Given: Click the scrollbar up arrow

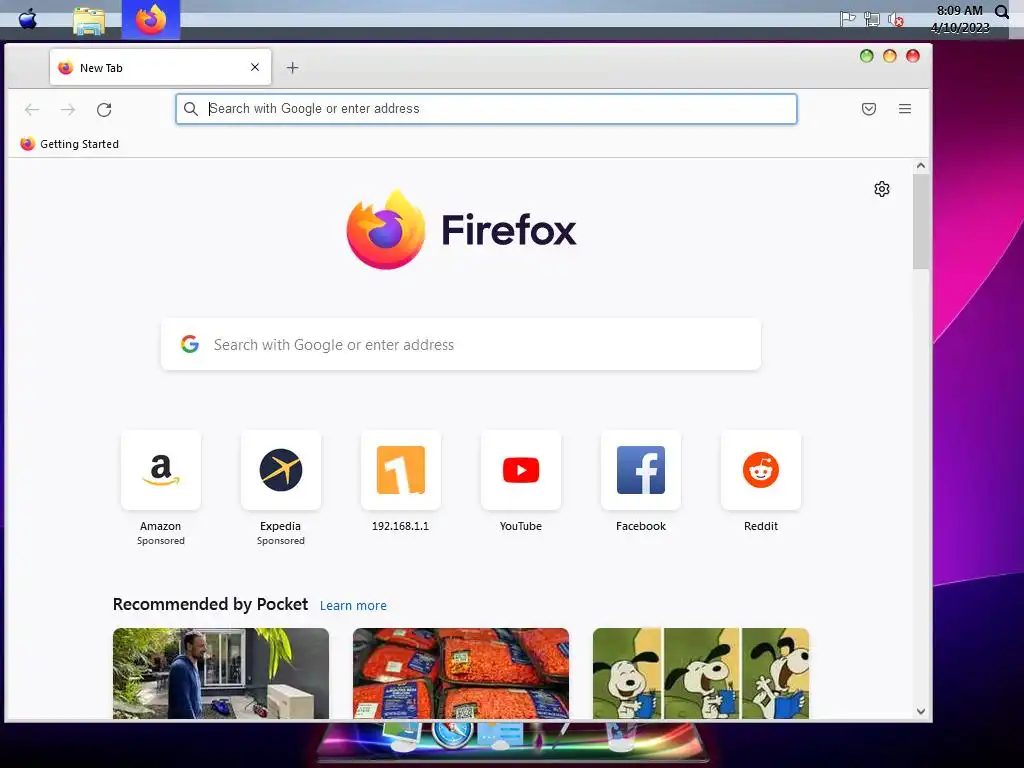Looking at the screenshot, I should tap(921, 166).
